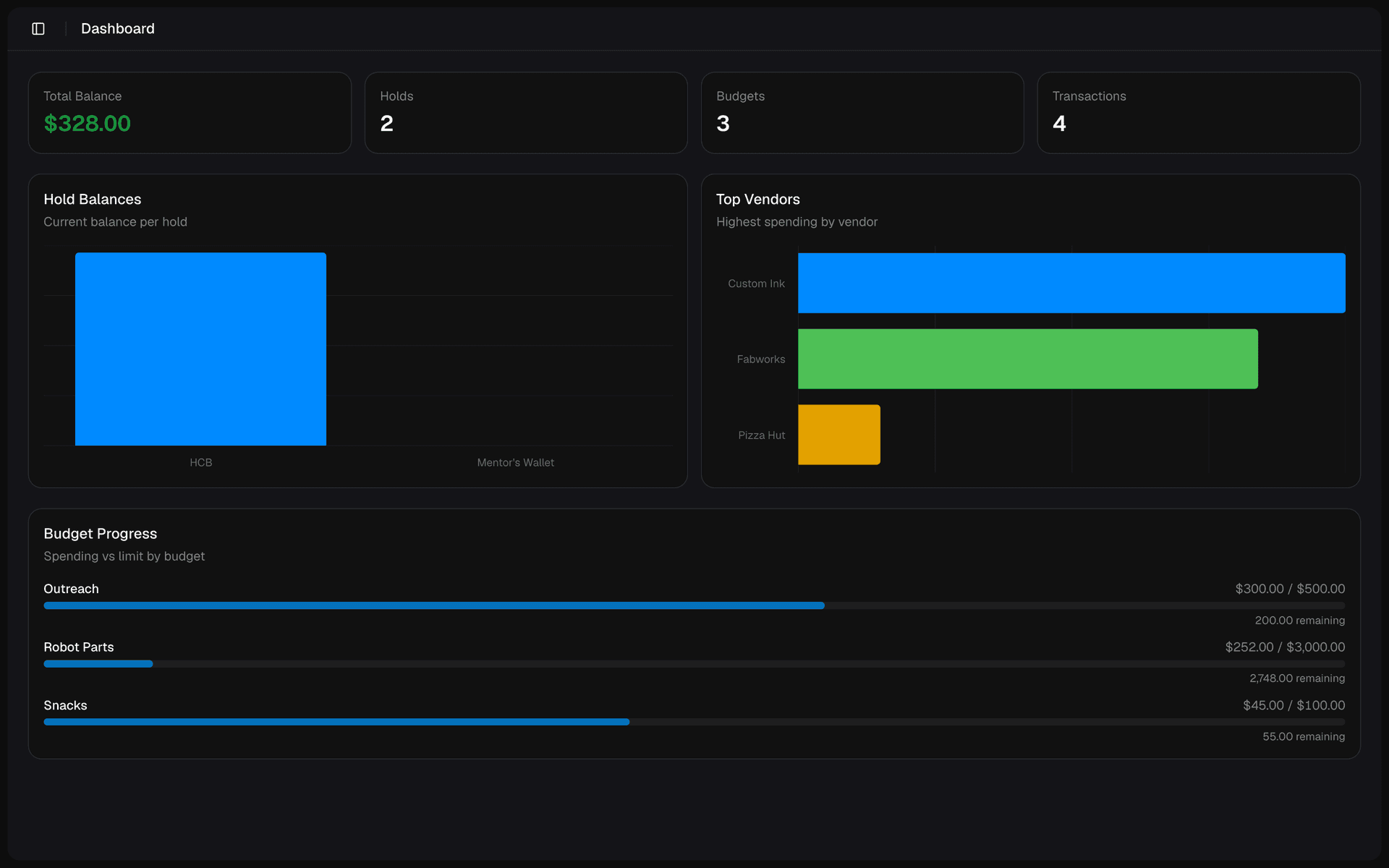
Task: Click the 2,748.00 remaining text
Action: 1297,678
